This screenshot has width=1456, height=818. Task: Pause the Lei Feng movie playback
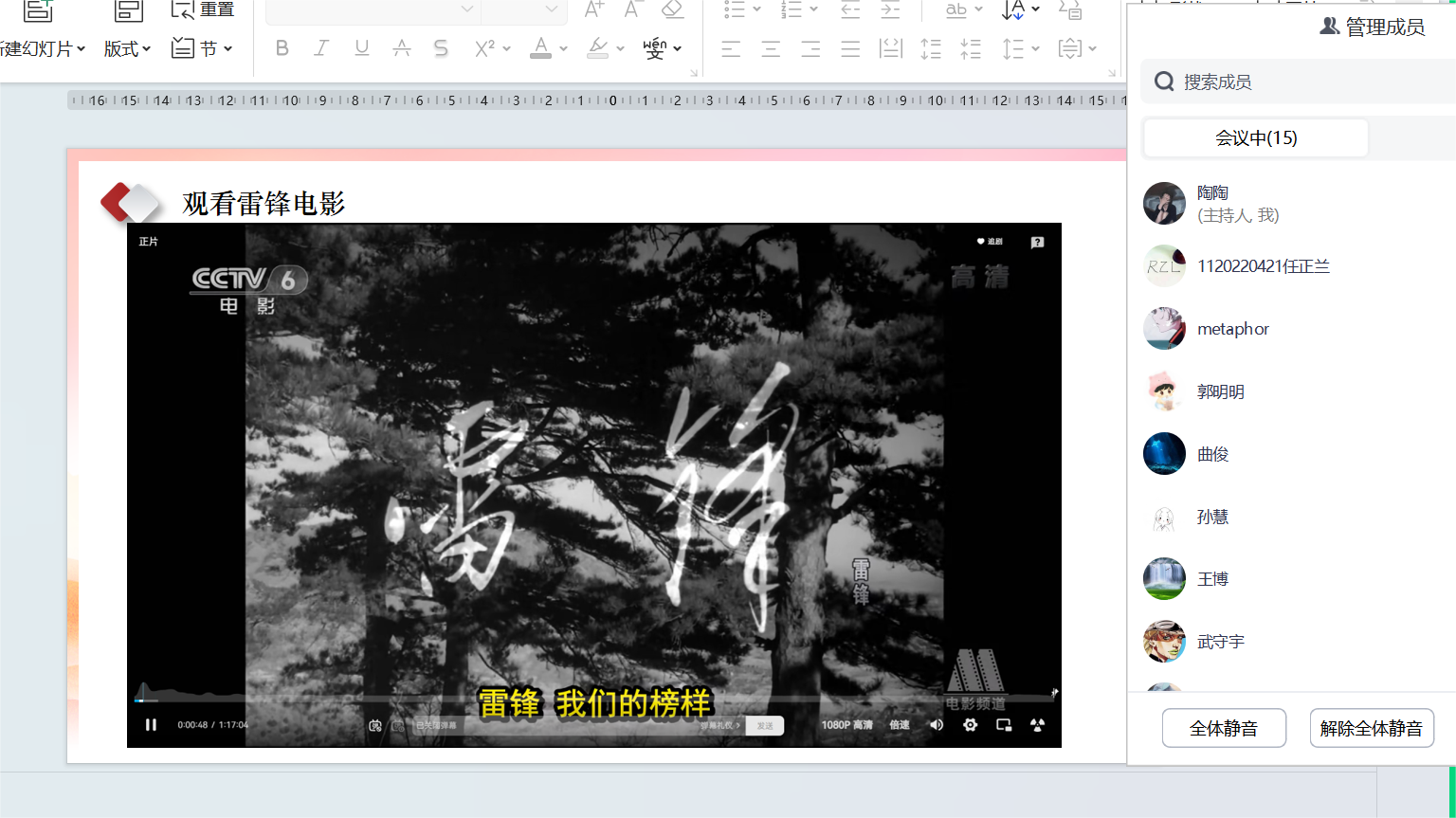(151, 725)
